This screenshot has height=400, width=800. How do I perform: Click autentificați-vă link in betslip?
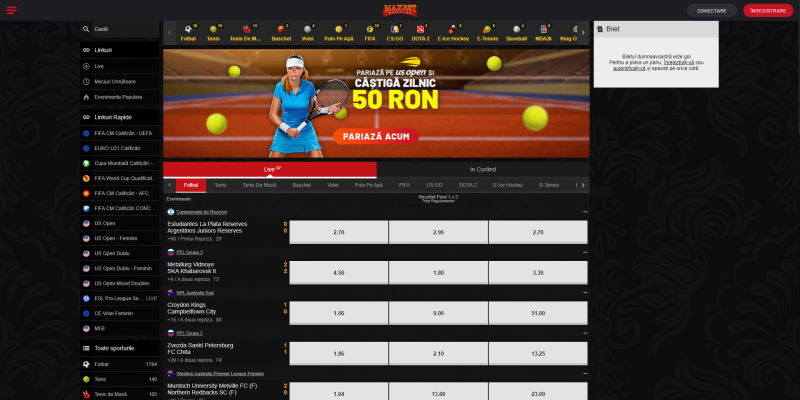(x=629, y=68)
